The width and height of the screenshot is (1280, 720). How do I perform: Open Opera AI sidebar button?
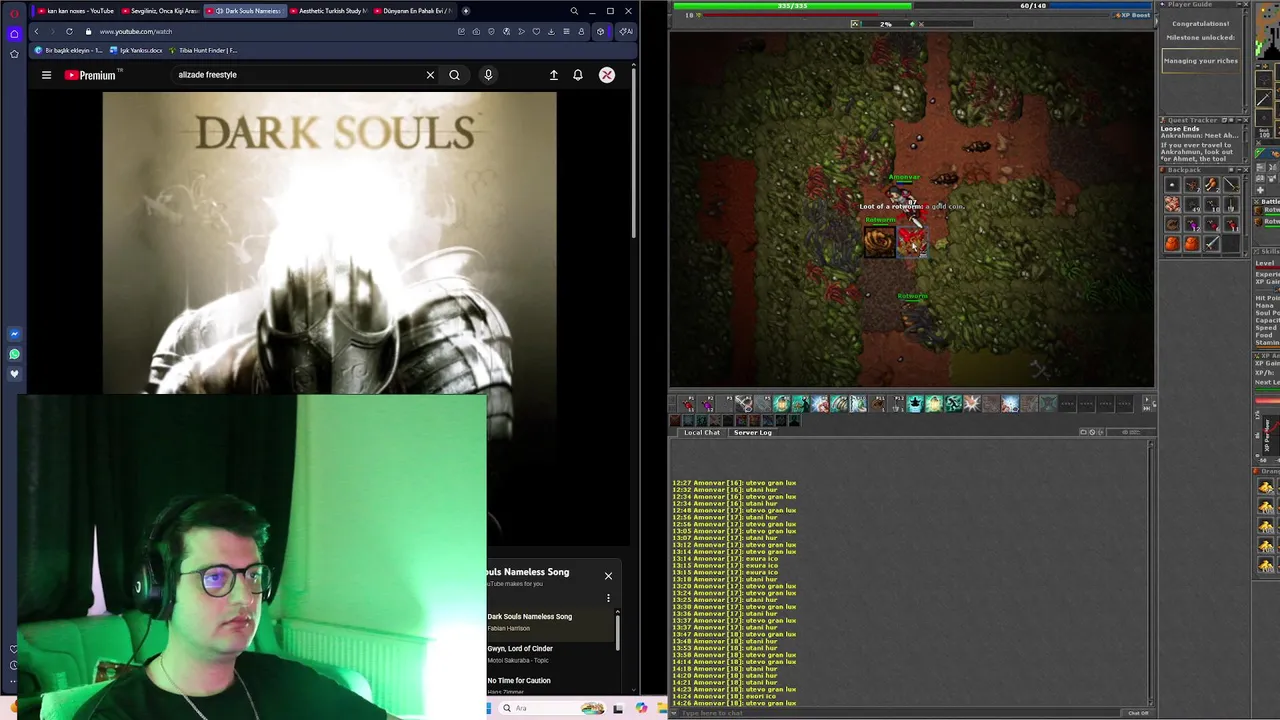tap(625, 31)
